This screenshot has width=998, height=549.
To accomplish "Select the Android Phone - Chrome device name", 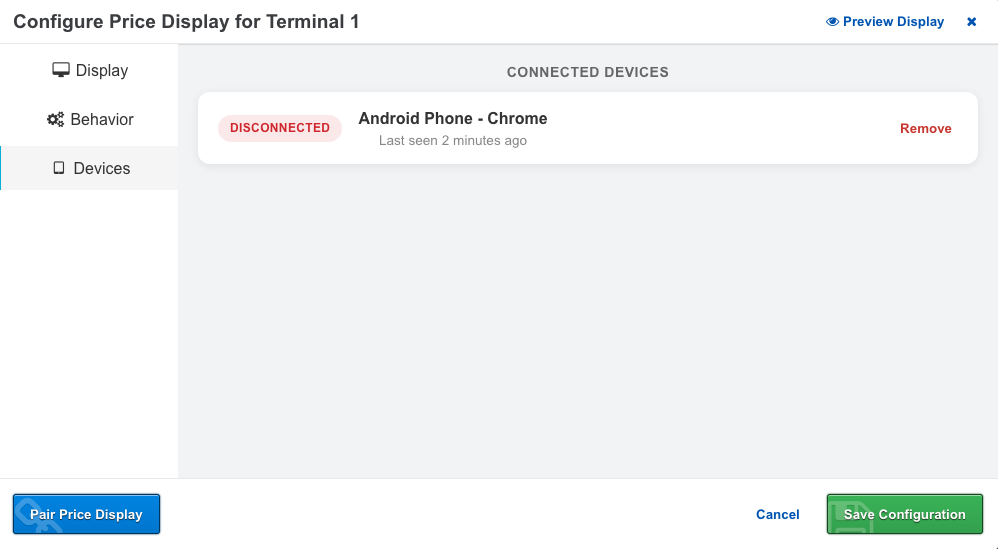I will [x=452, y=118].
